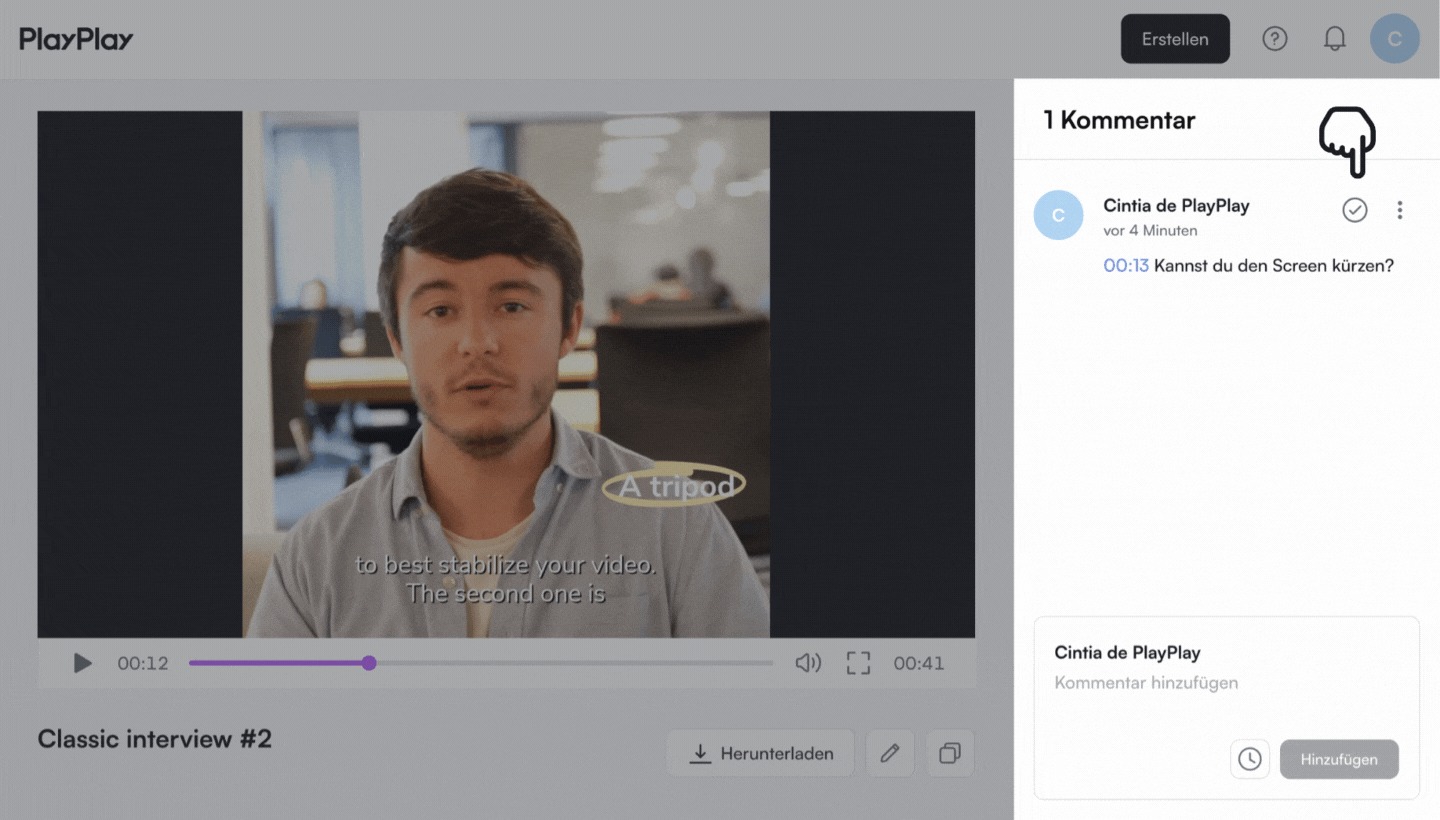The height and width of the screenshot is (820, 1440).
Task: Click the Cintia de PlayPlay commenter name
Action: [x=1176, y=205]
